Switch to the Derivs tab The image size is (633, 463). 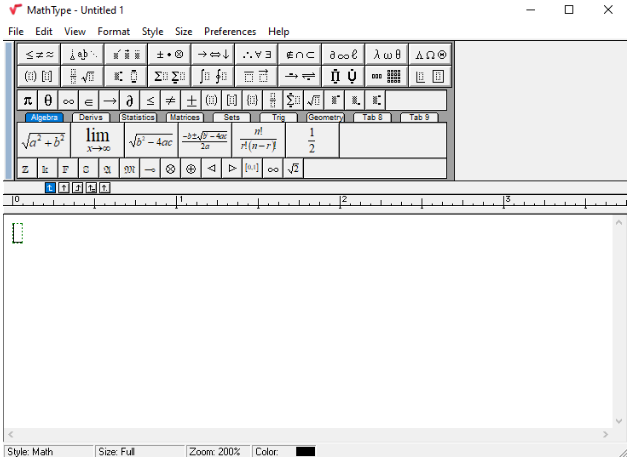pos(91,117)
